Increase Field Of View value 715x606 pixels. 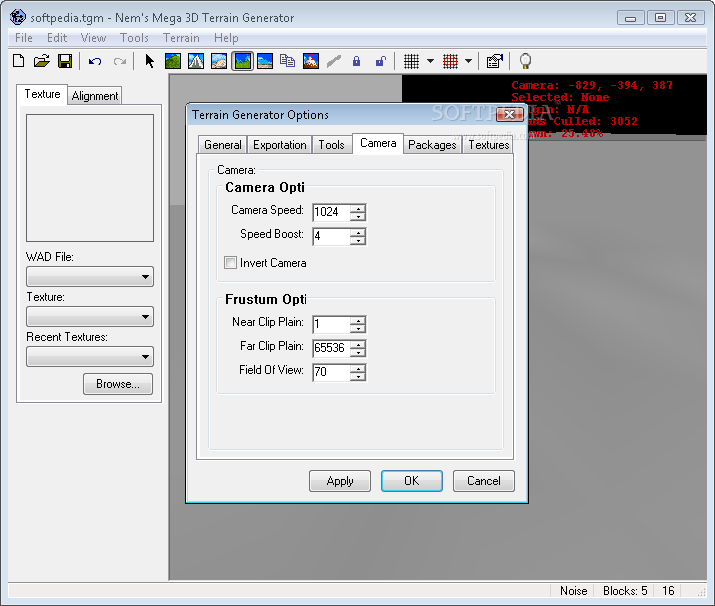tap(358, 368)
